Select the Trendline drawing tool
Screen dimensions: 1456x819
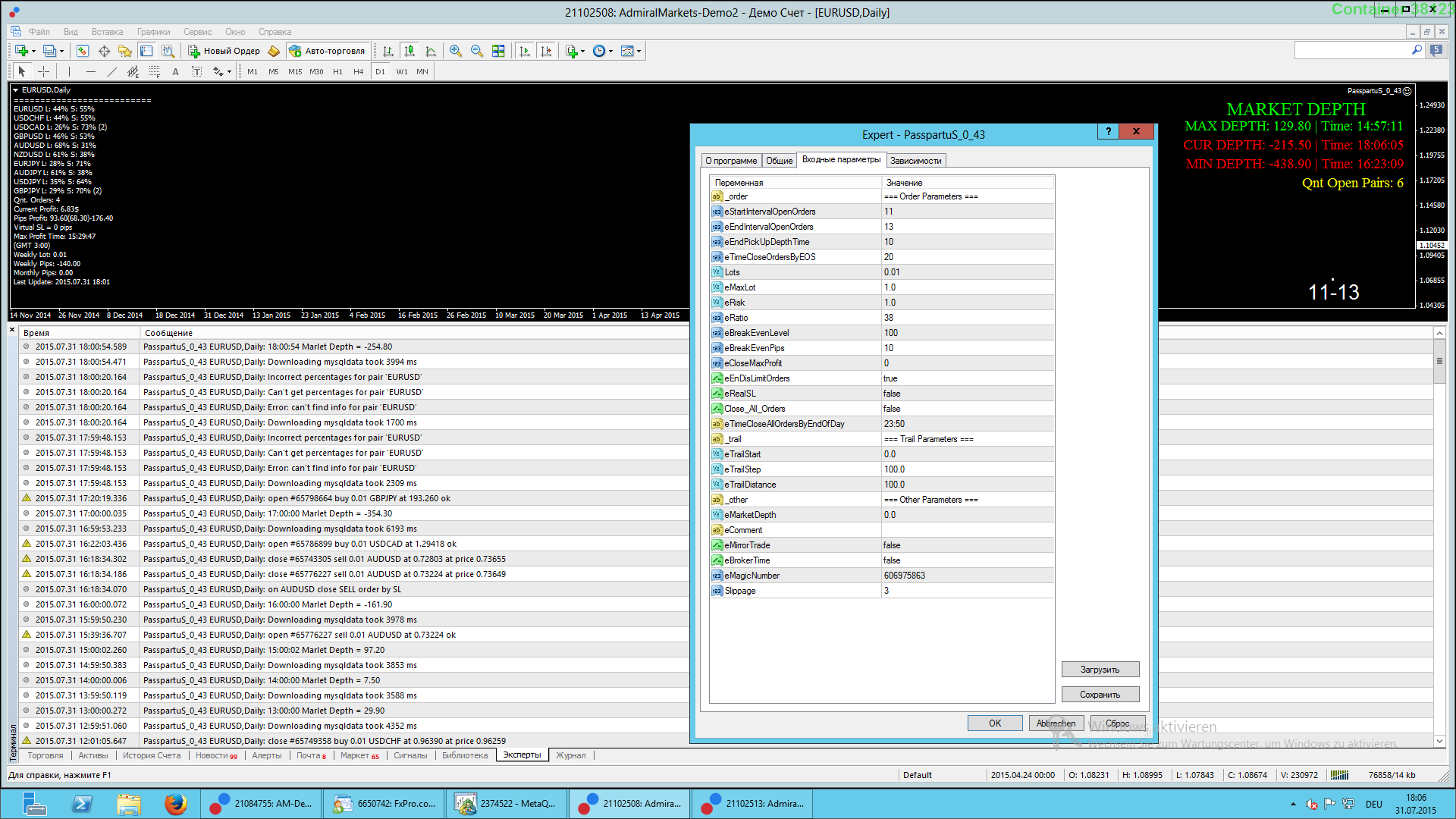pyautogui.click(x=112, y=71)
